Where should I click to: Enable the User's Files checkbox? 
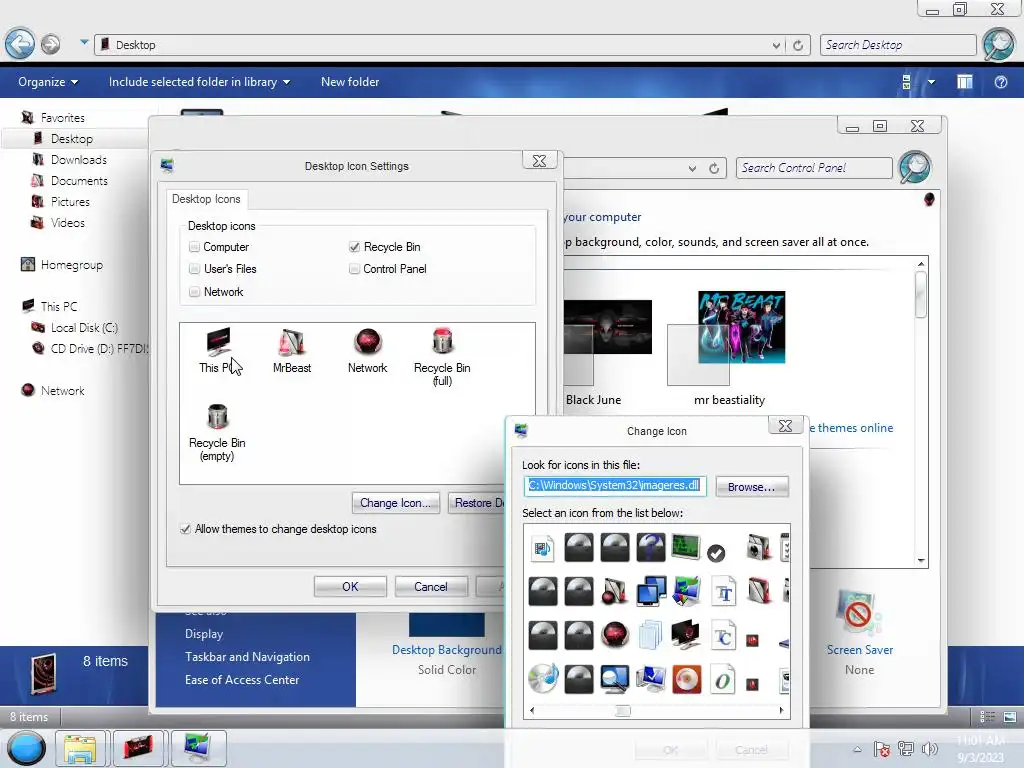(194, 268)
